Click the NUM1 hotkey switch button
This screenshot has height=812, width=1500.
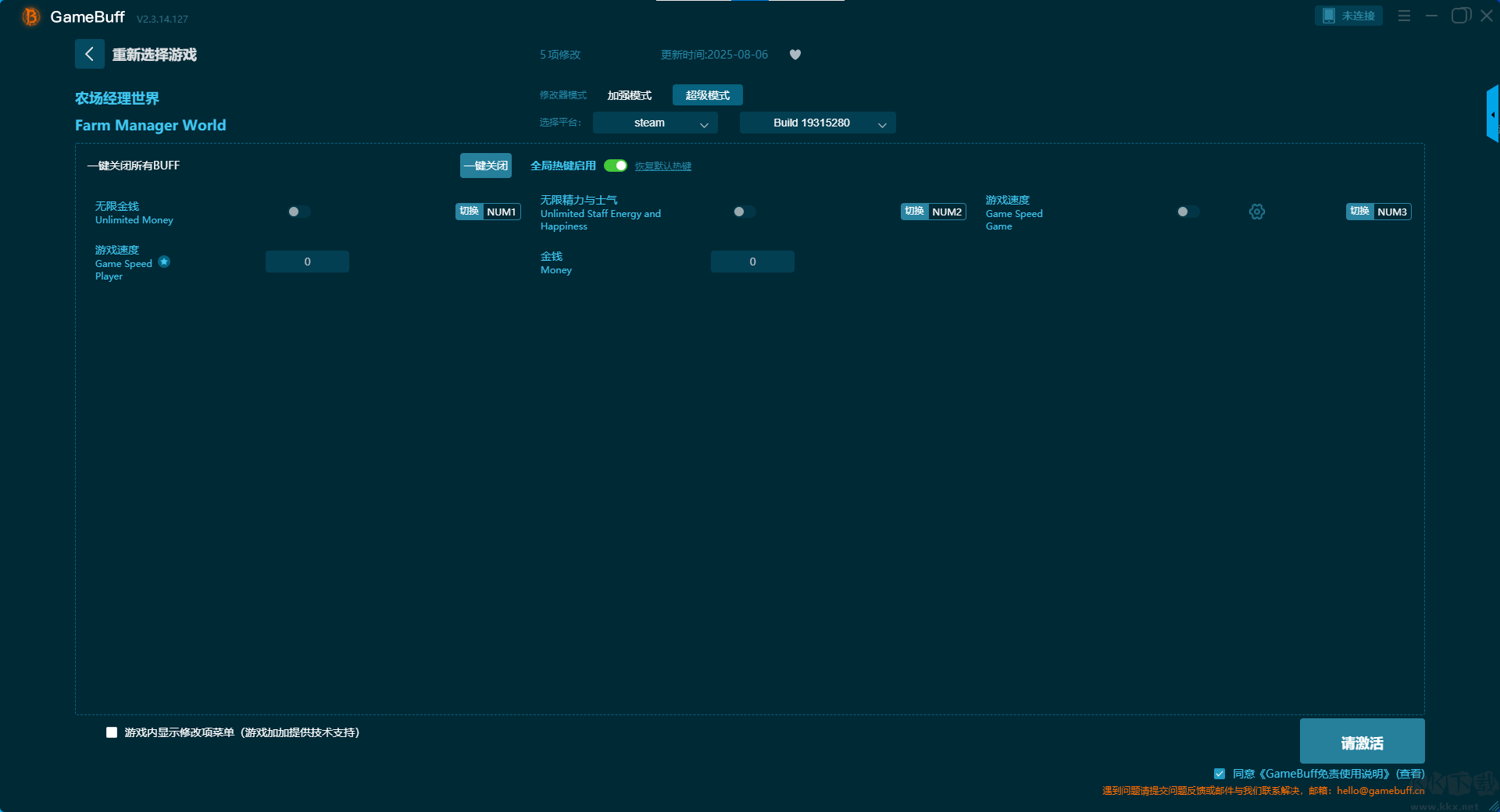(487, 212)
